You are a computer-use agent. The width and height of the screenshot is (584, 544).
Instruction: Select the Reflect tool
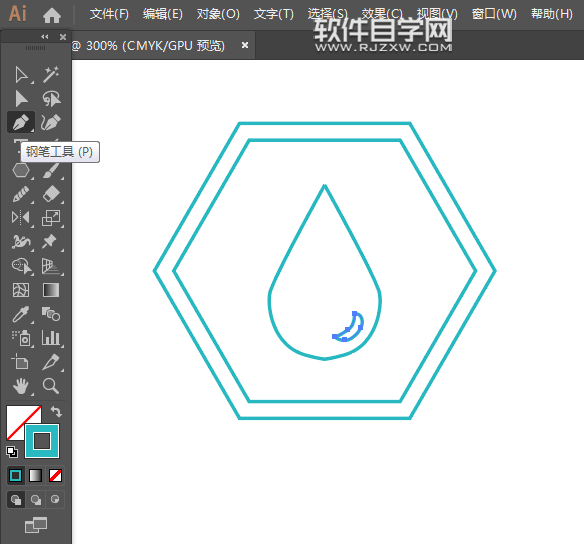(21, 217)
